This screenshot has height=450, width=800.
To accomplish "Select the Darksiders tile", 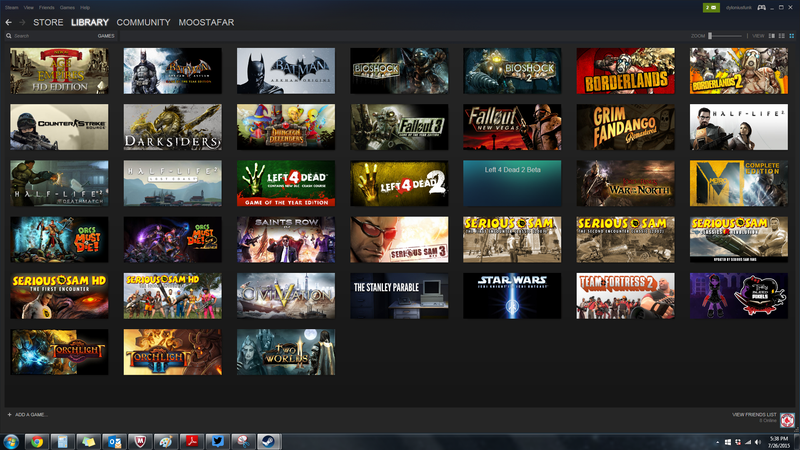I will (172, 127).
